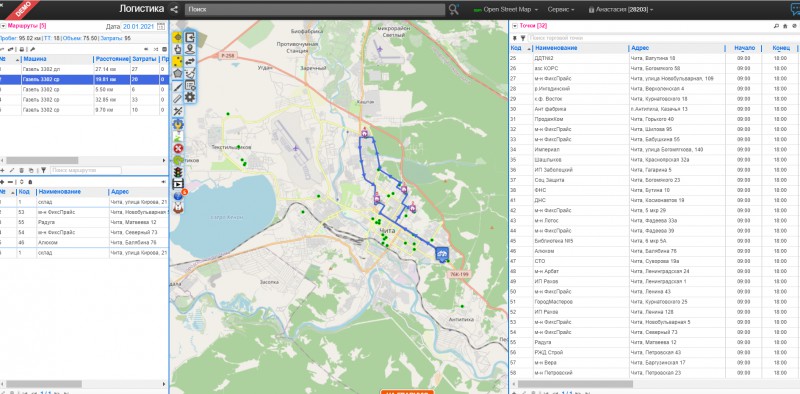Click right scroll arrow of routes table scrollbar

164,160
